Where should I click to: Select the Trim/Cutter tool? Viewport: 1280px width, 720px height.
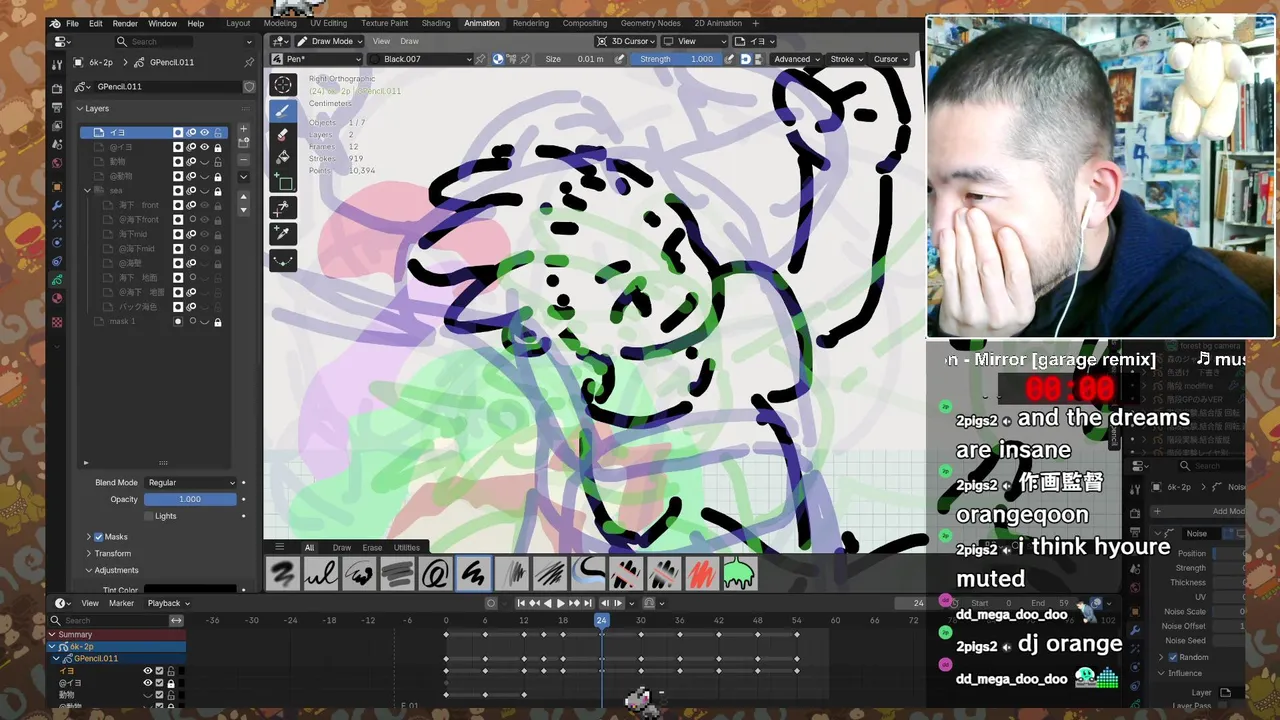coord(283,208)
